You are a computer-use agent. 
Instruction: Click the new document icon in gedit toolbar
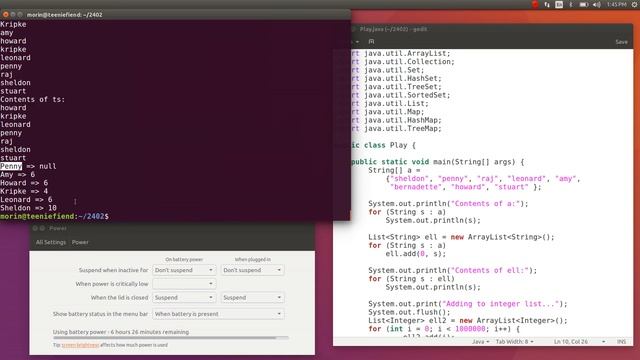tap(371, 42)
